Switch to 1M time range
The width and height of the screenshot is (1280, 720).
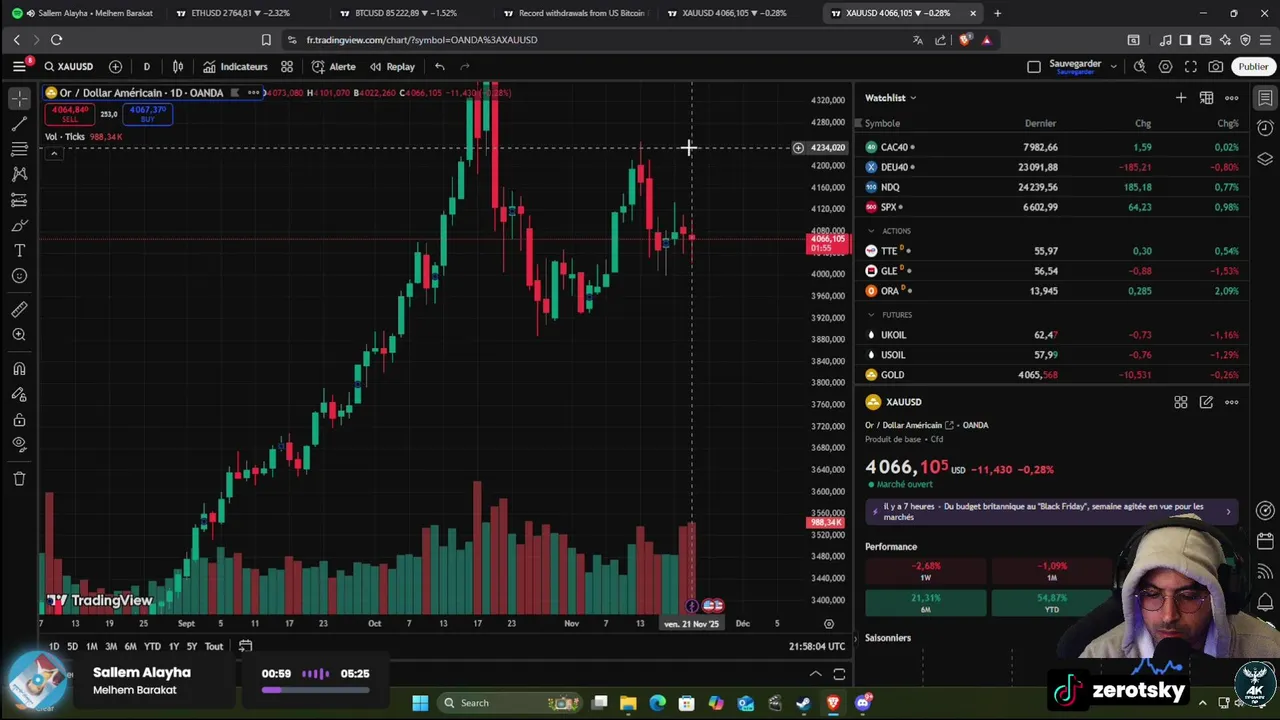click(91, 646)
